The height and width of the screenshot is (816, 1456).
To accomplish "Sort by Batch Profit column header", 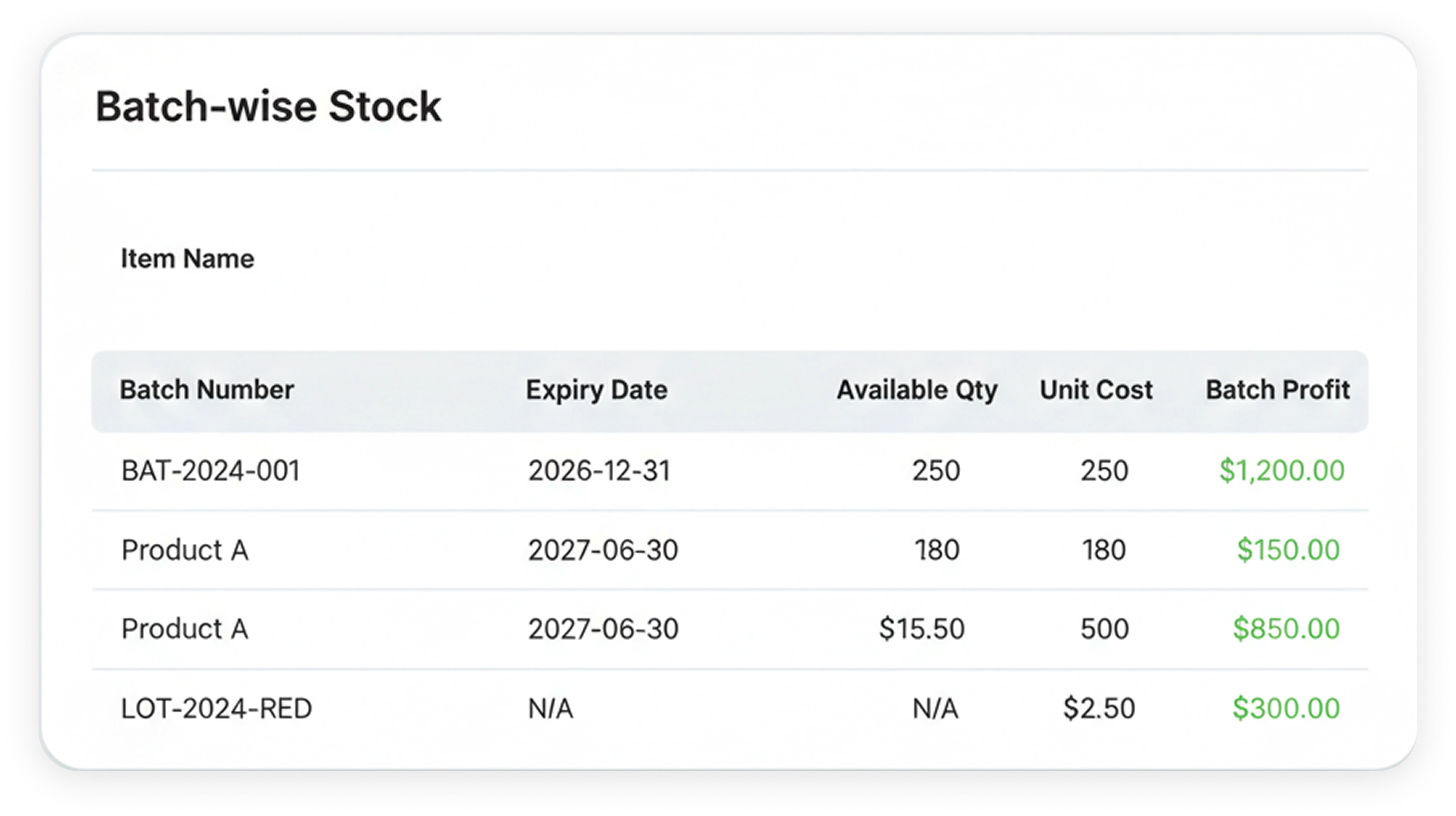I will click(x=1278, y=390).
